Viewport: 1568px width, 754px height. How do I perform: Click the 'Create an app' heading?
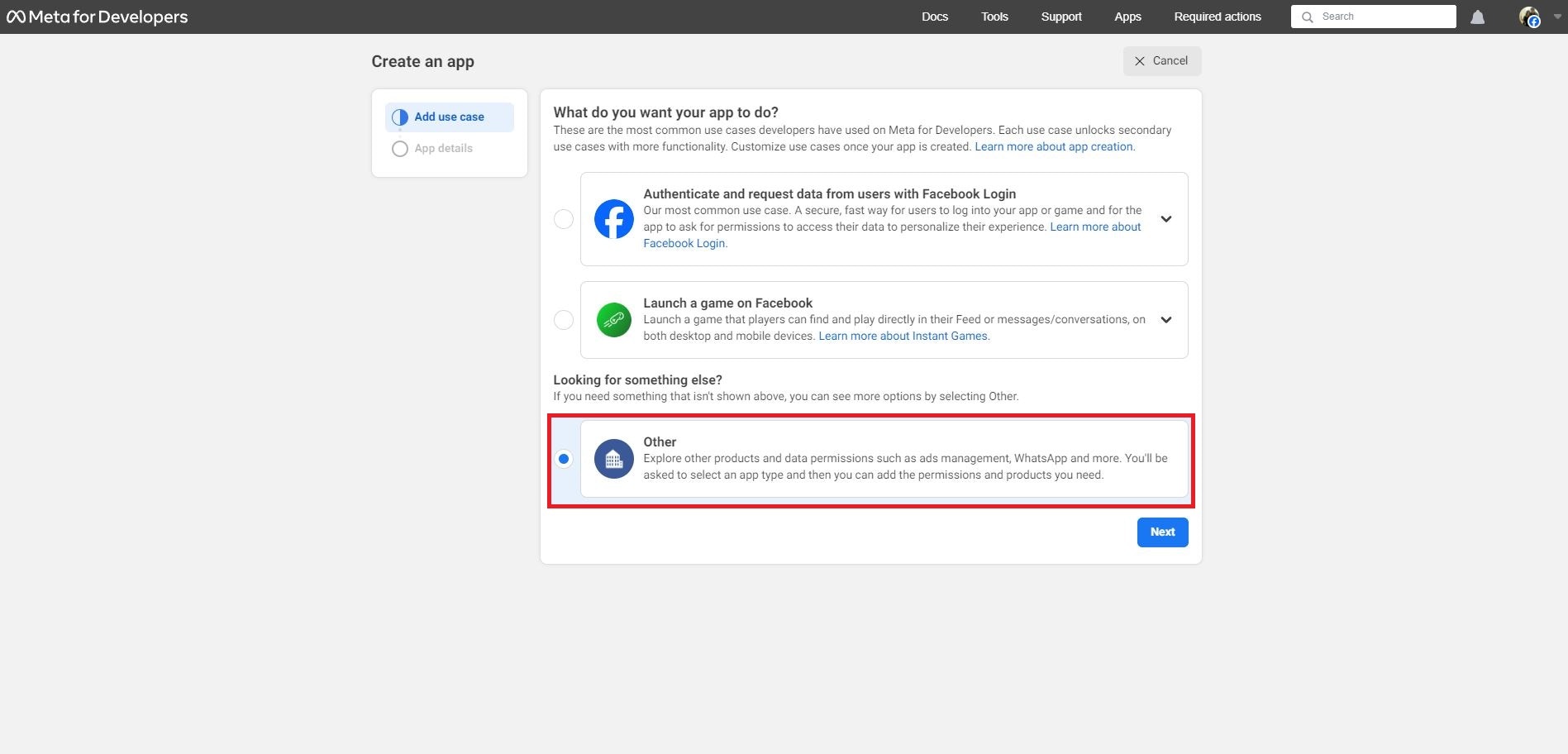point(422,61)
